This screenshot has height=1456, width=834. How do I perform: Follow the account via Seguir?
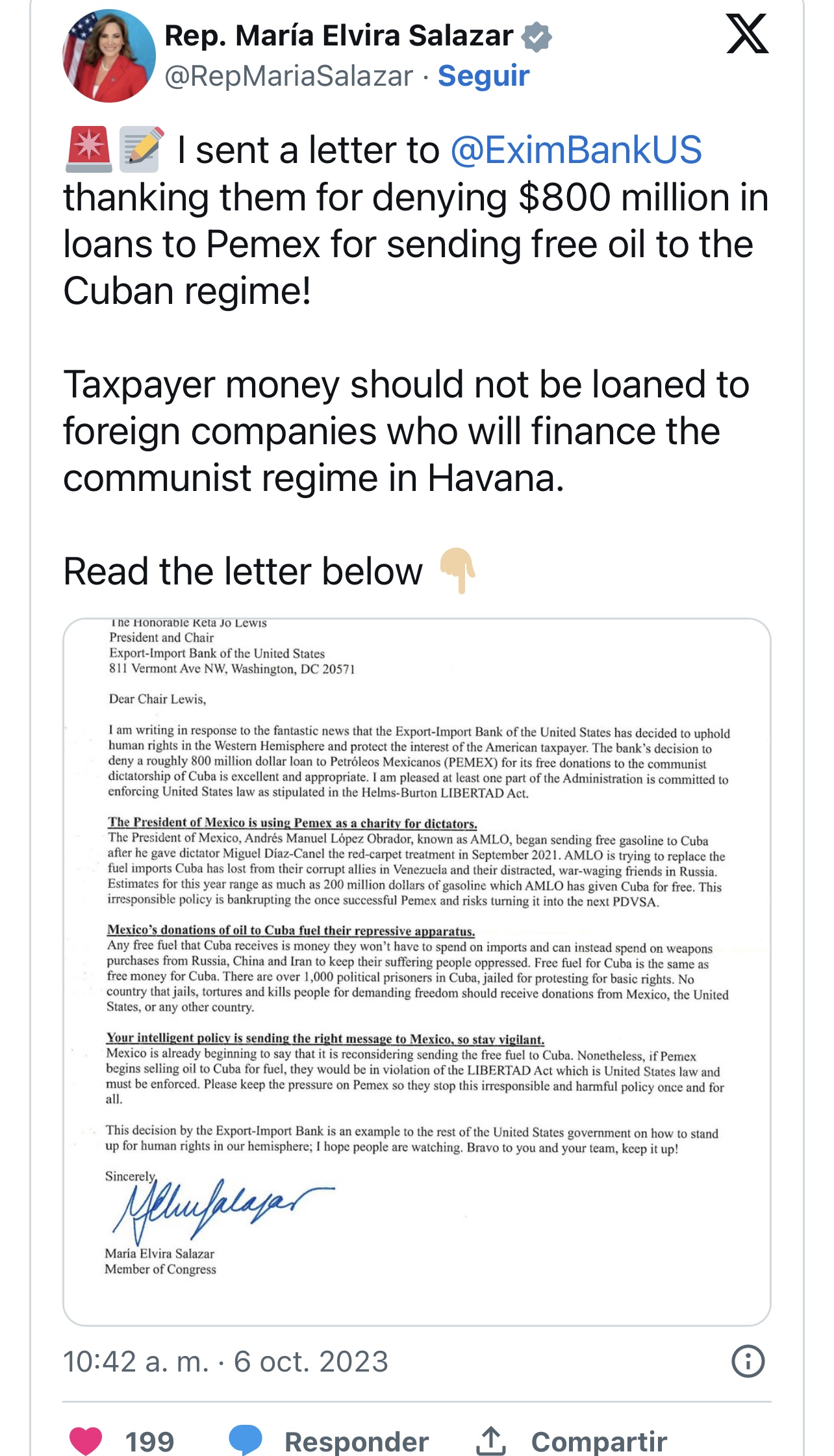[x=484, y=76]
